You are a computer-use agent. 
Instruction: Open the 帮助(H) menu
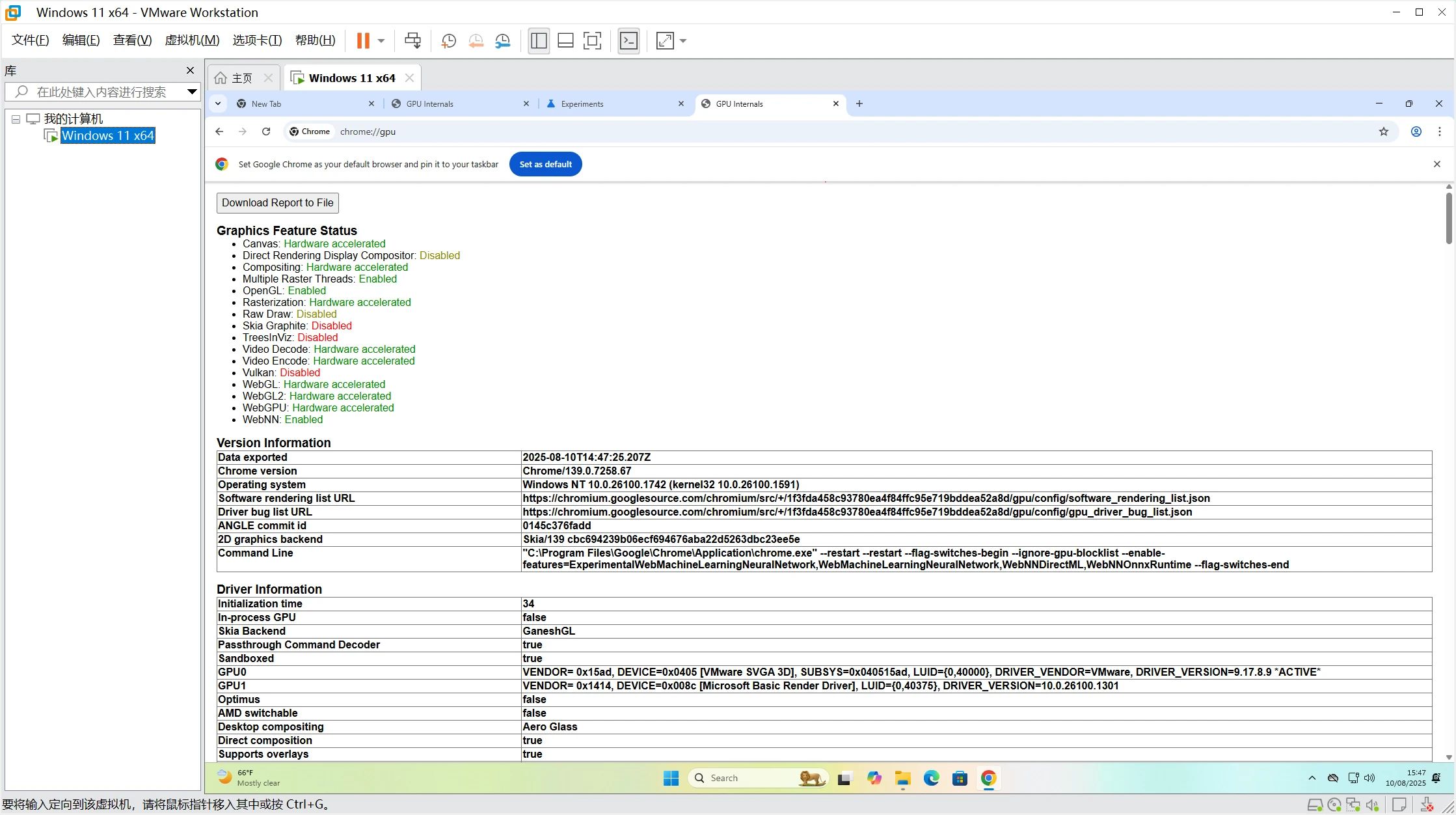click(315, 40)
